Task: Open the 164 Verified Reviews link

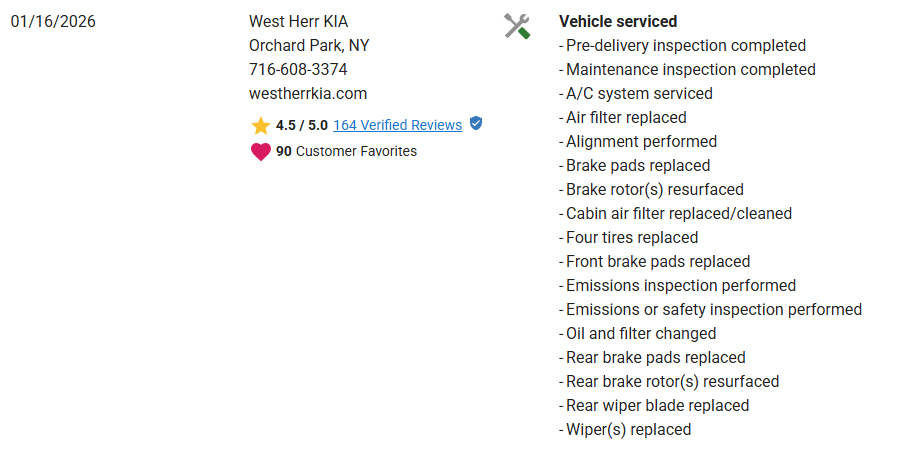Action: pyautogui.click(x=397, y=125)
